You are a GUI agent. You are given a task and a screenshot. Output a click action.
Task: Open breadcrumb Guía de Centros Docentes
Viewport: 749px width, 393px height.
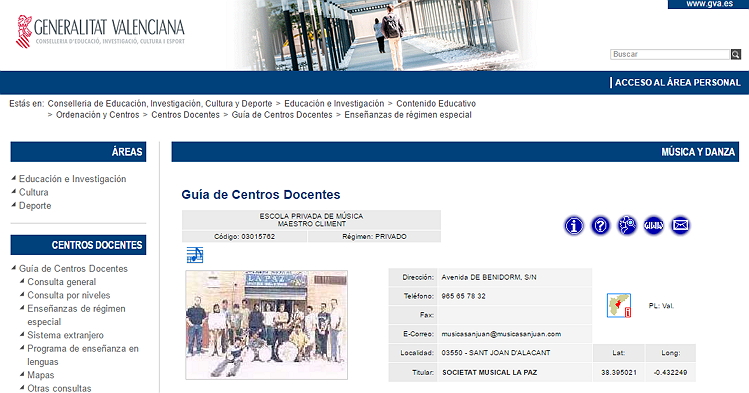pos(282,115)
